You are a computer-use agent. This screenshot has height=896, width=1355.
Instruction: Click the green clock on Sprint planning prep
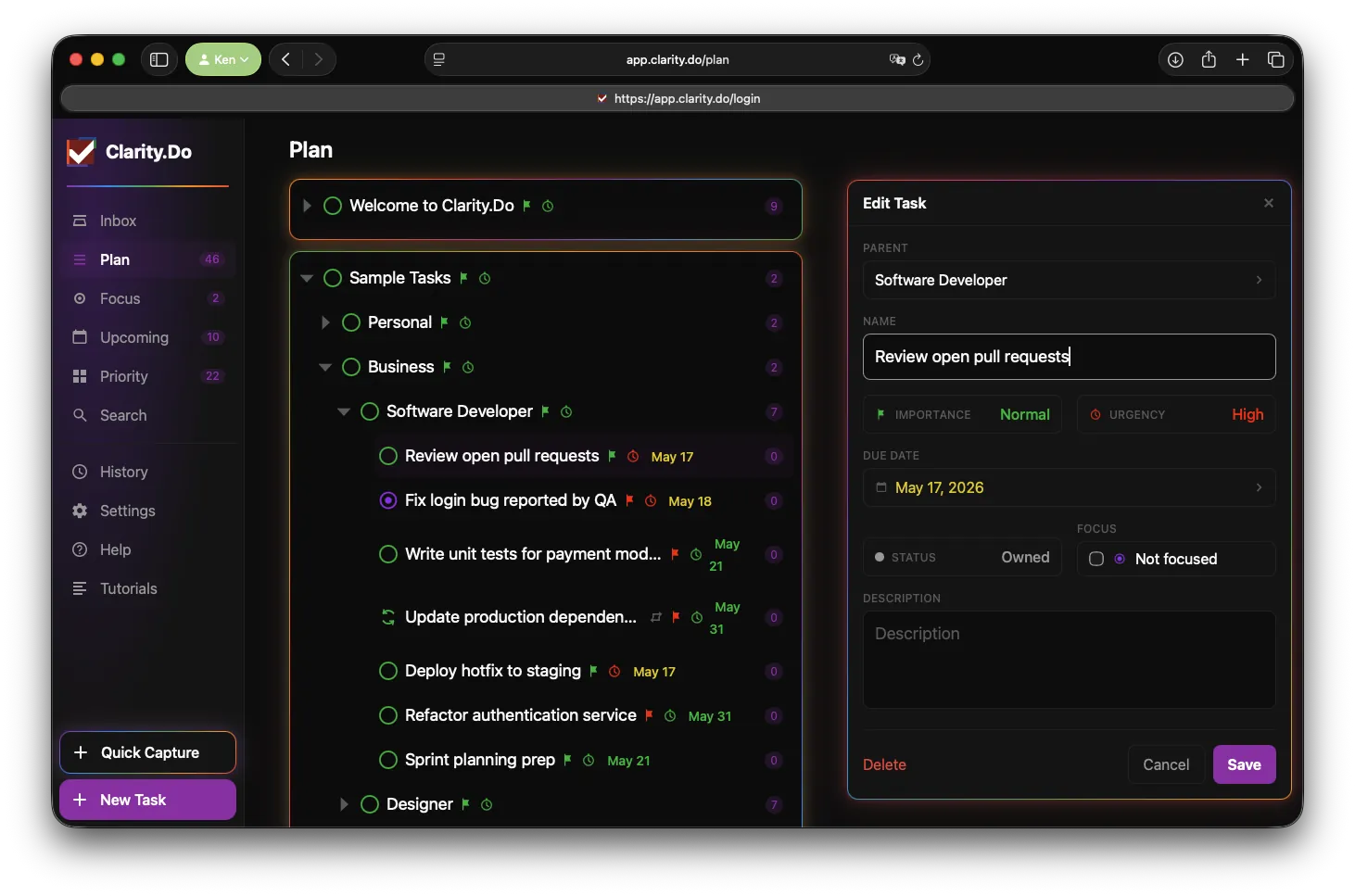pos(589,760)
